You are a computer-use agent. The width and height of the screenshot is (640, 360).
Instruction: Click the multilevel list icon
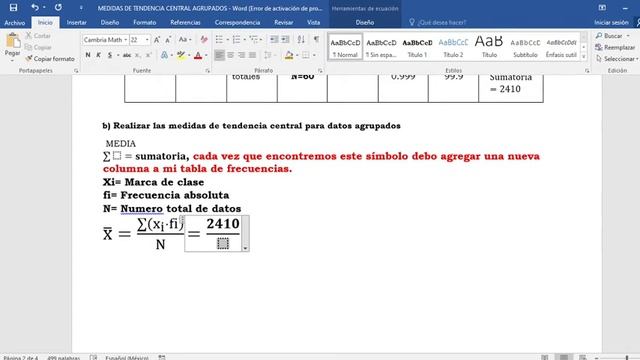(x=254, y=40)
